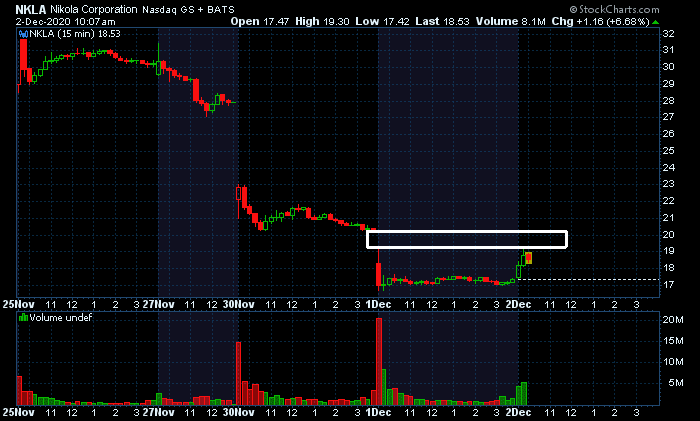Click the 15M volume axis label

pos(673,341)
